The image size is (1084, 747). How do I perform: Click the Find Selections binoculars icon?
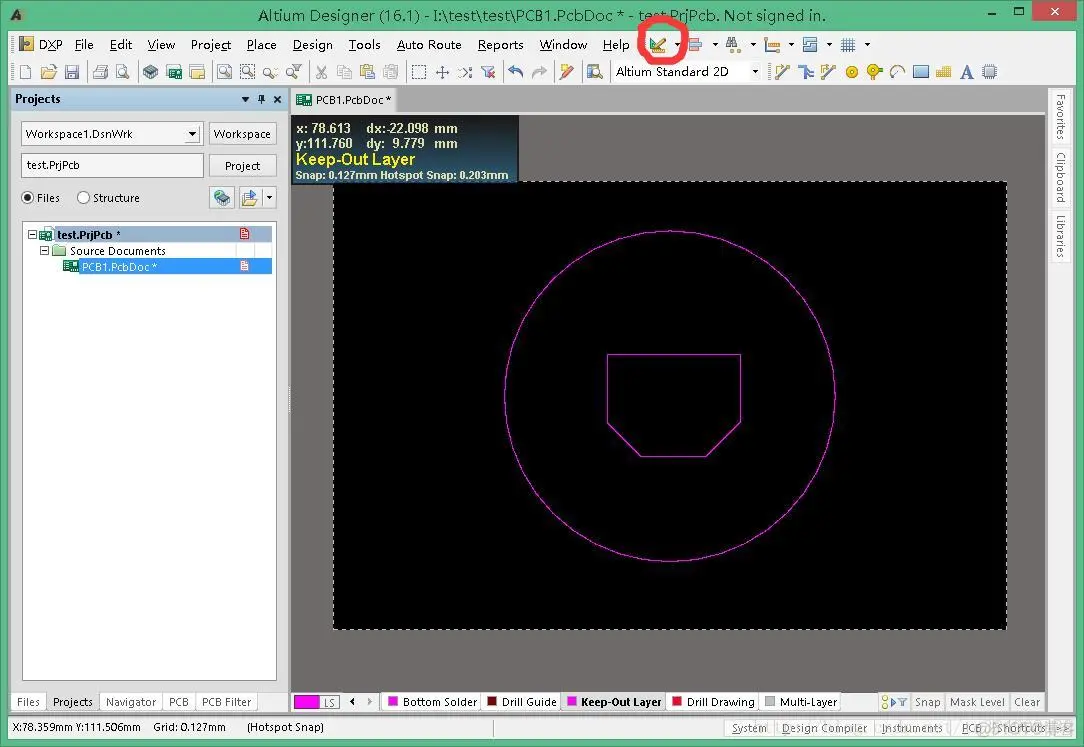(733, 45)
